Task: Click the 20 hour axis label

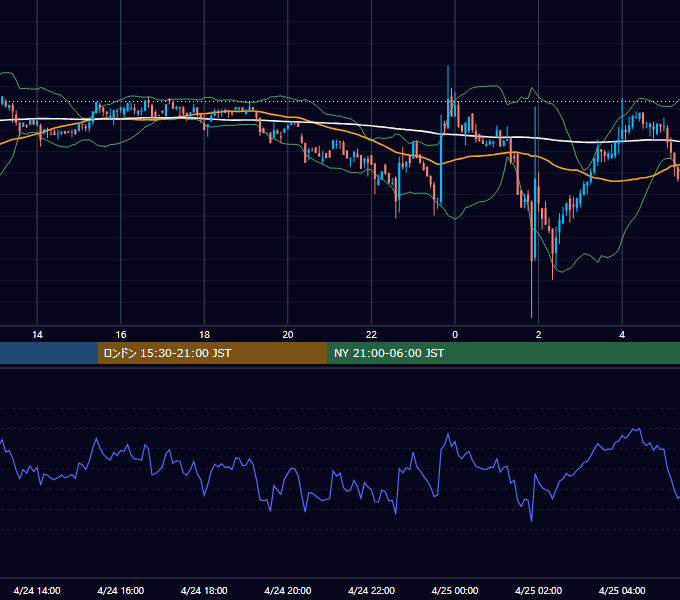Action: click(x=288, y=335)
